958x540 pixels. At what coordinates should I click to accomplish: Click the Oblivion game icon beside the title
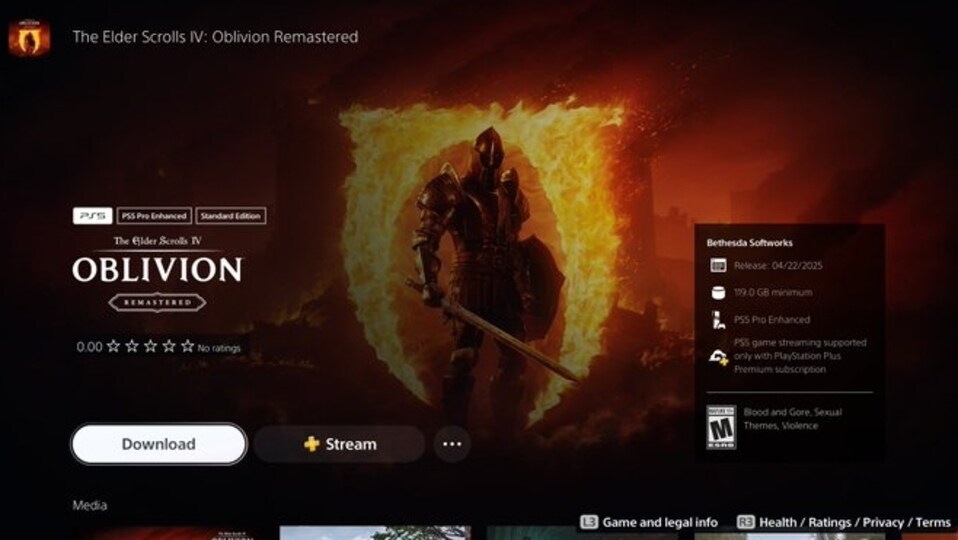29,38
